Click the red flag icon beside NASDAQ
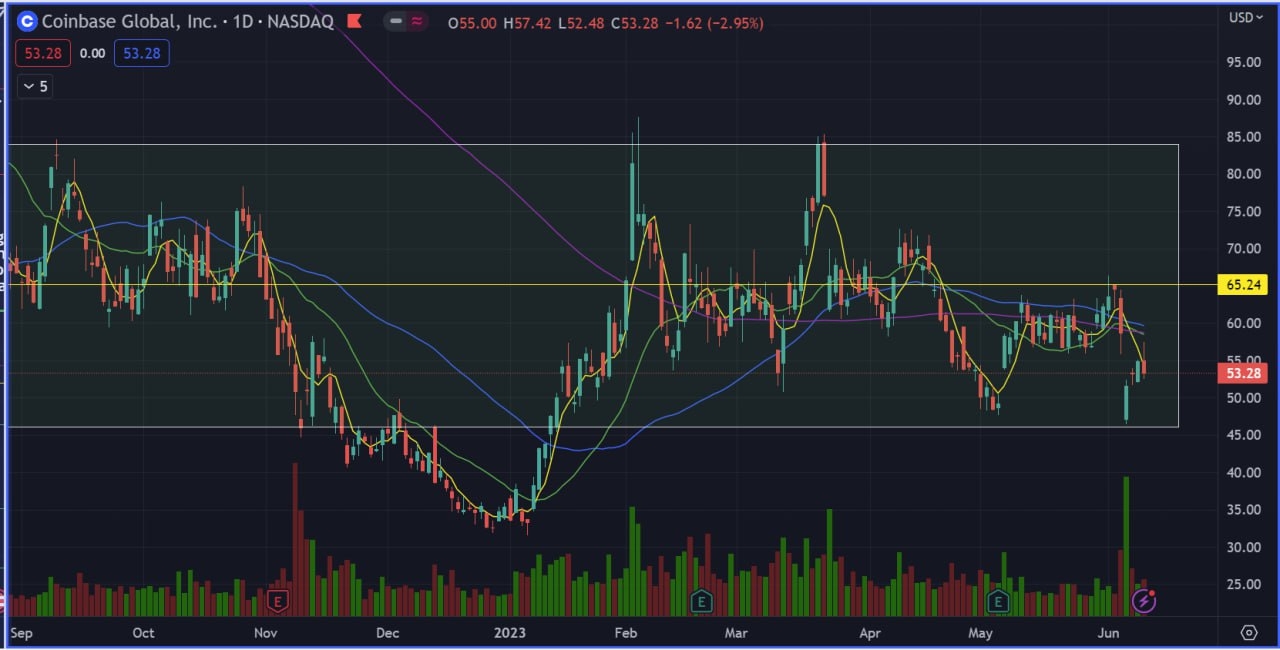The image size is (1280, 650). 353,20
